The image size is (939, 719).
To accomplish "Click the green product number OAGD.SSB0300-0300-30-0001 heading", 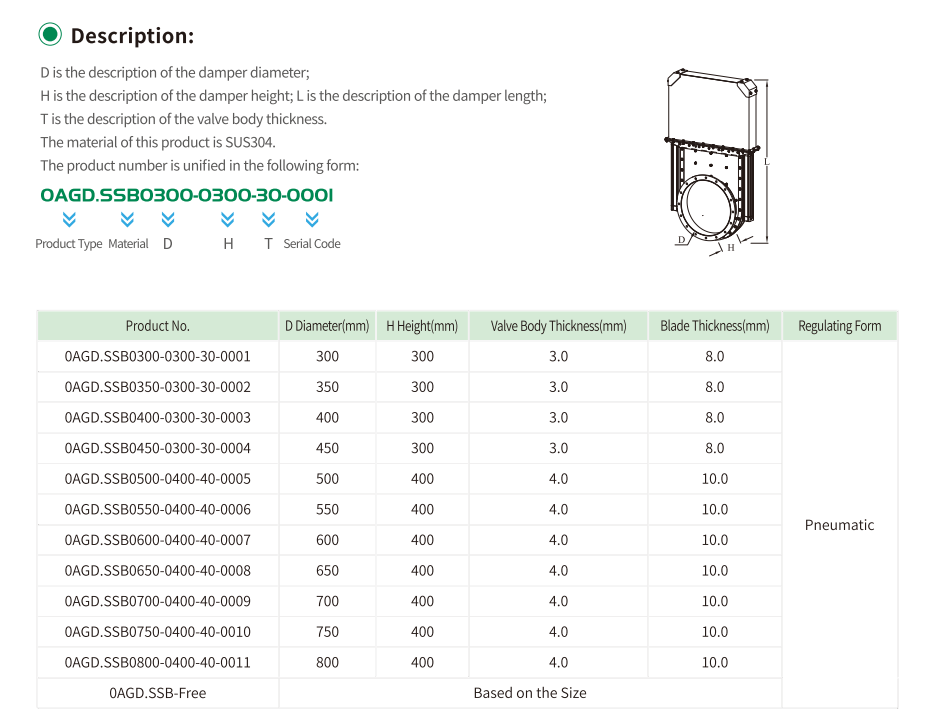I will [x=187, y=194].
